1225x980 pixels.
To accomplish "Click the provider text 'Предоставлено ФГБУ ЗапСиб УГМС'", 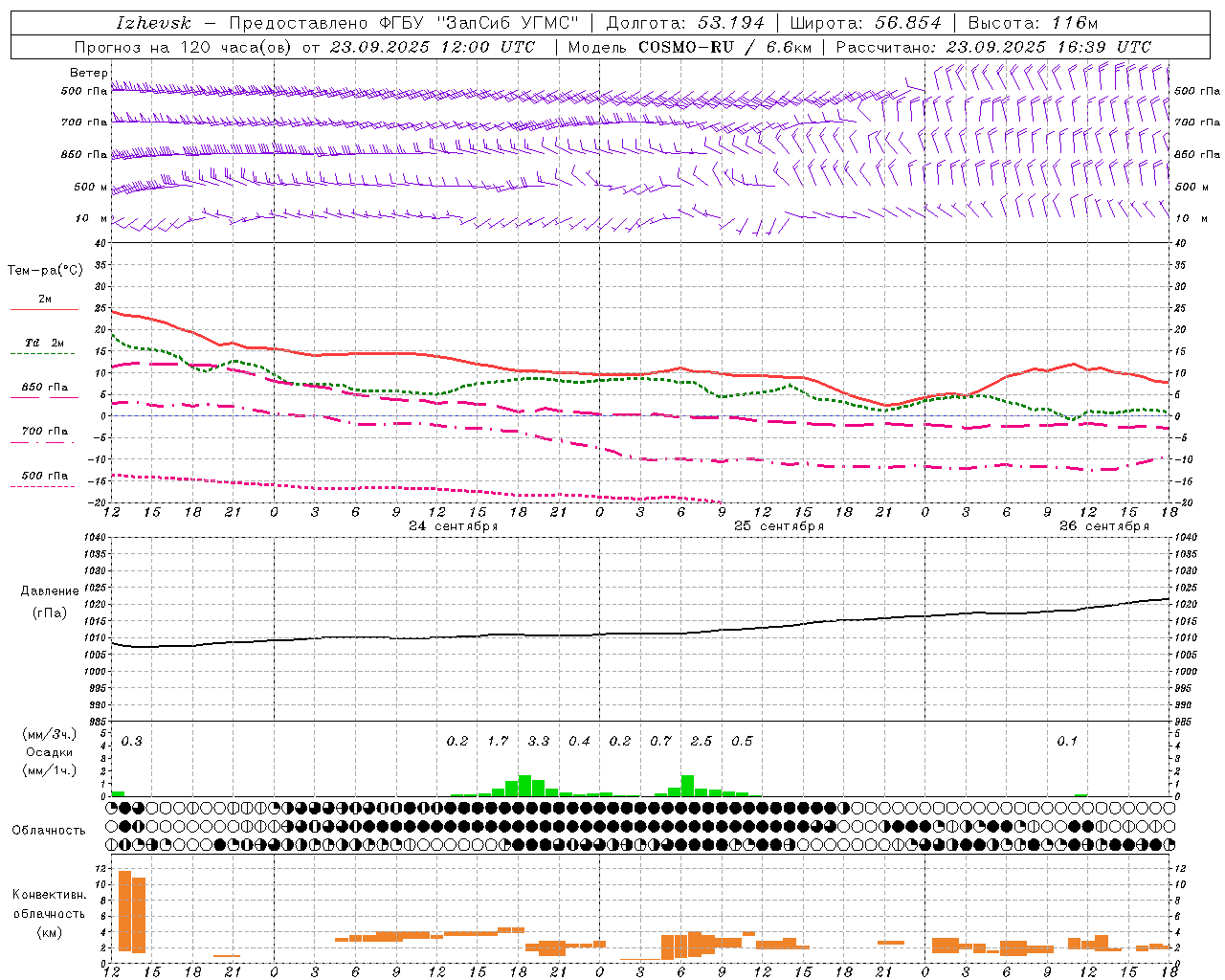I will pos(405,23).
